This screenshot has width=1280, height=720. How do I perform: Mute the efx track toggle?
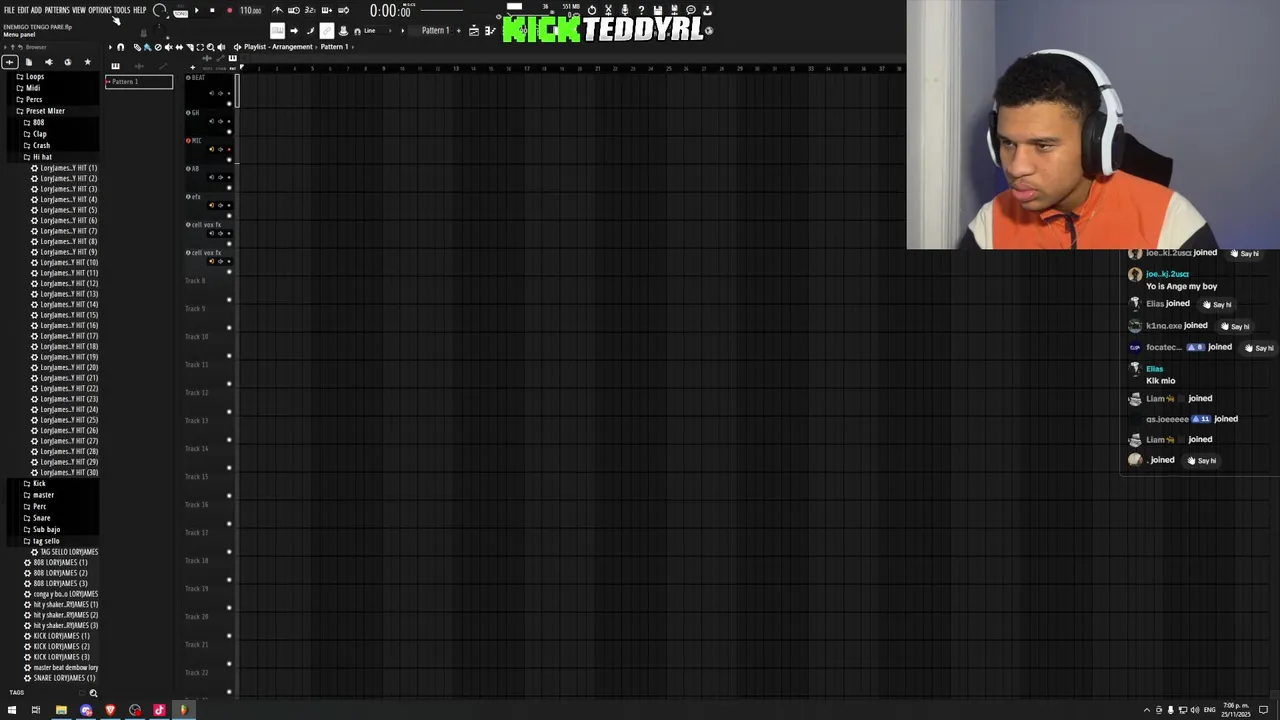pyautogui.click(x=228, y=214)
